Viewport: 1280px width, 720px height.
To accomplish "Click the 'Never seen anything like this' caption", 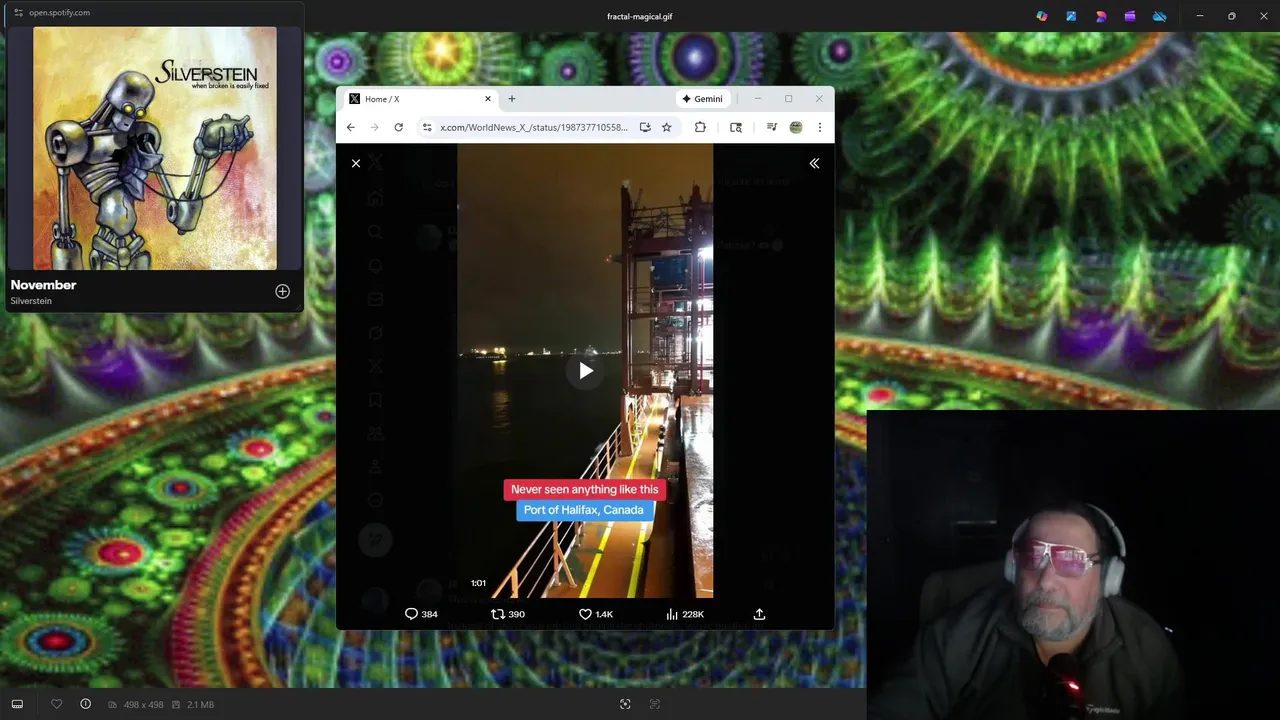I will [585, 489].
